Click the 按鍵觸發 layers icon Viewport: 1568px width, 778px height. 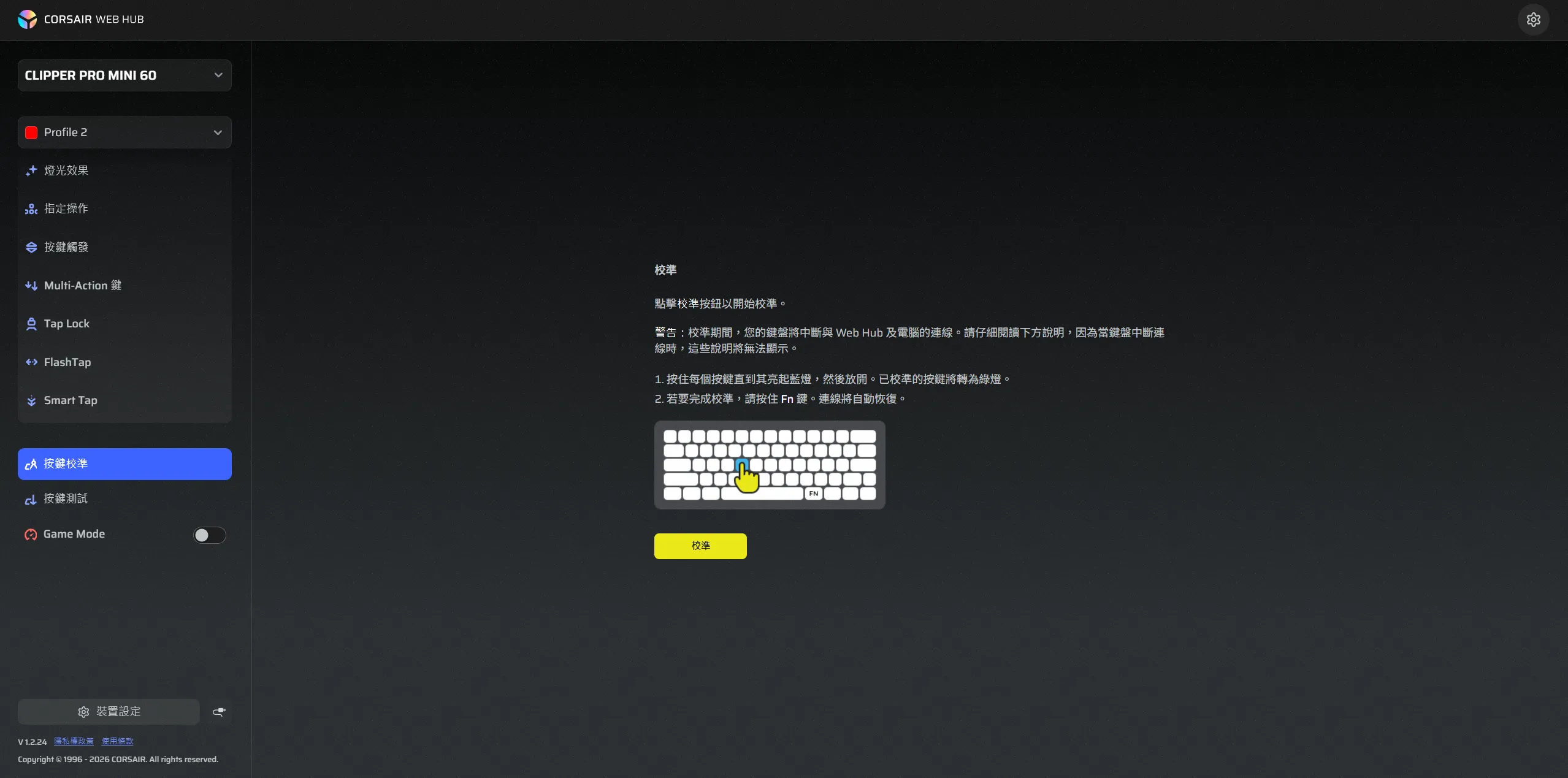coord(31,247)
